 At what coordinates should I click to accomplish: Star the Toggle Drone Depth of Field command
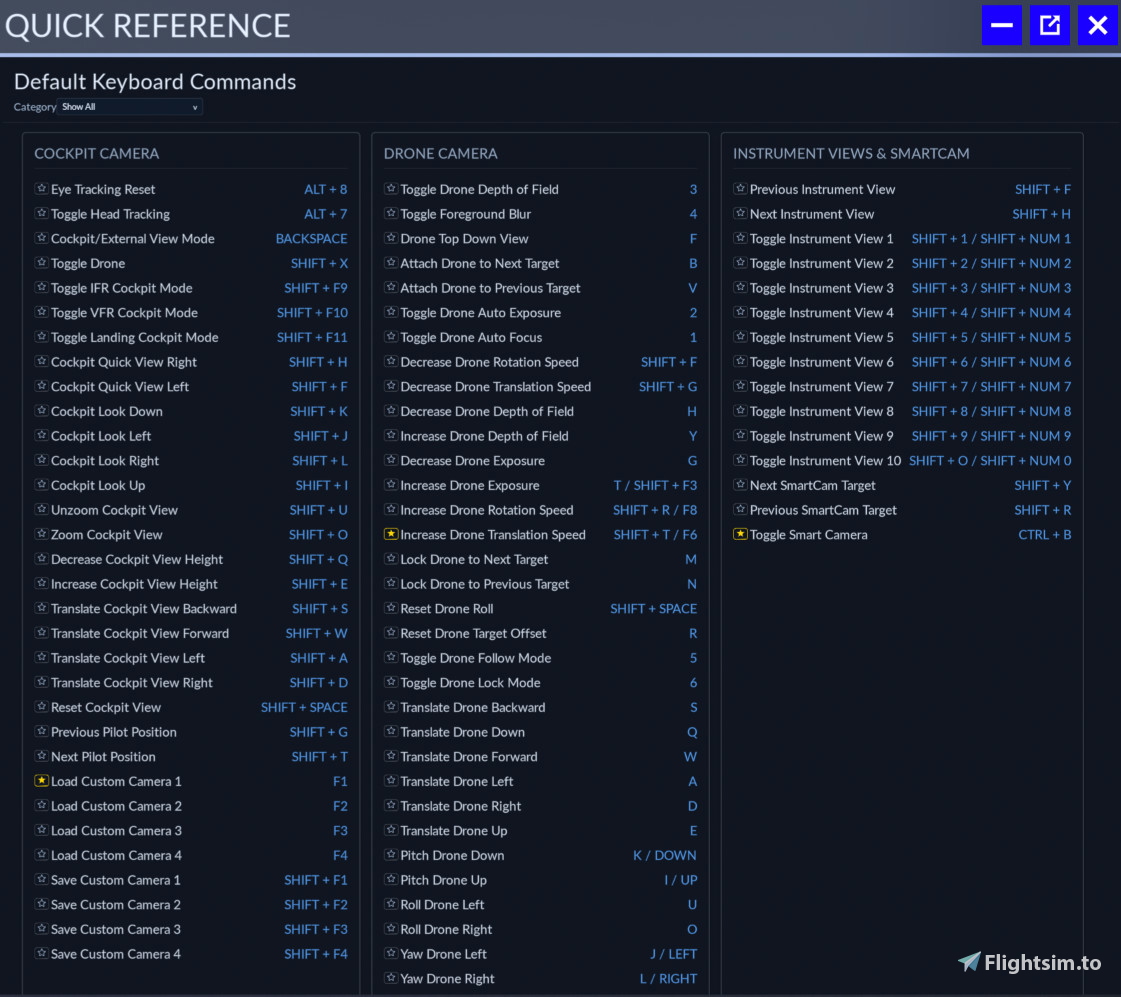pyautogui.click(x=391, y=189)
